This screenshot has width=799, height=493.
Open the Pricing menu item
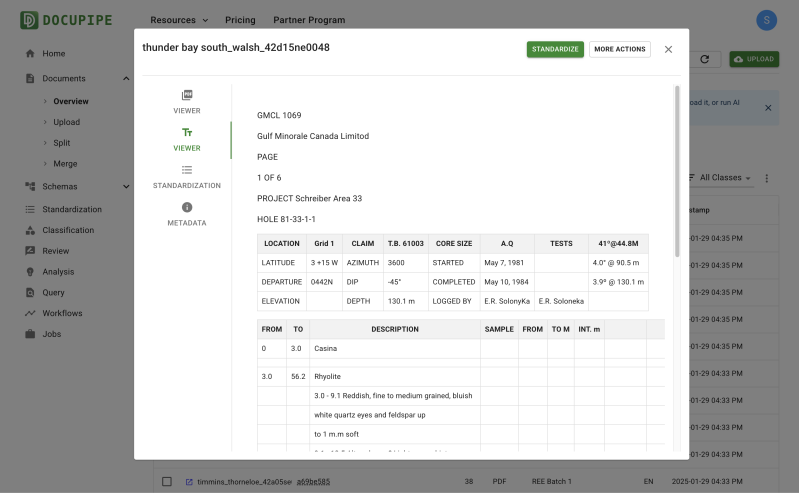(240, 20)
